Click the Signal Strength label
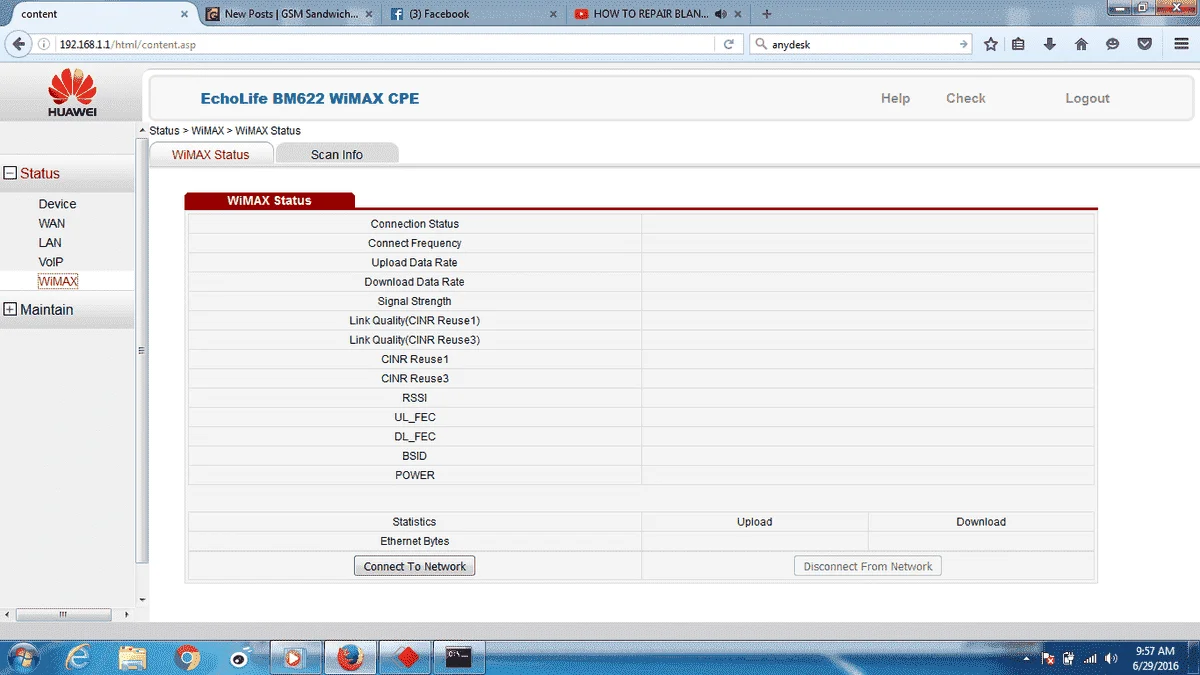Viewport: 1200px width, 675px height. tap(415, 301)
